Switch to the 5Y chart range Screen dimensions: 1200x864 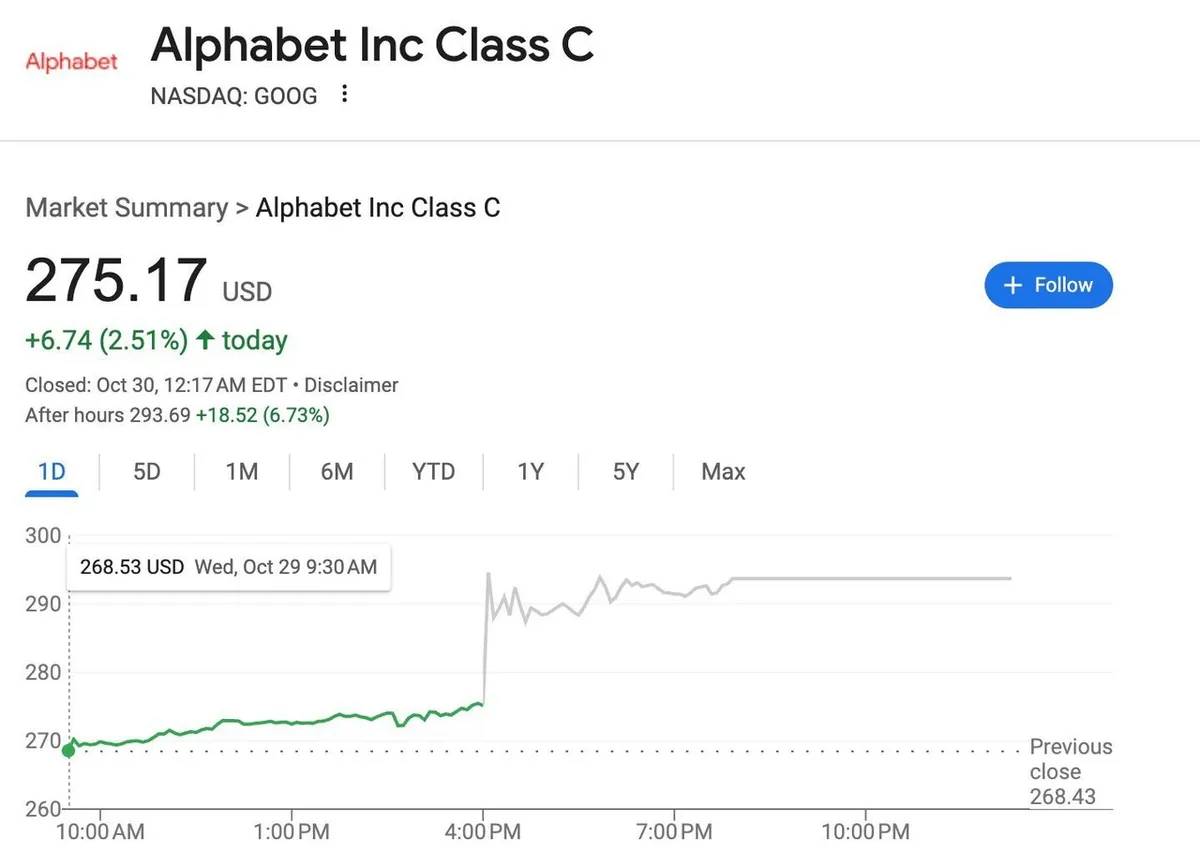coord(625,471)
